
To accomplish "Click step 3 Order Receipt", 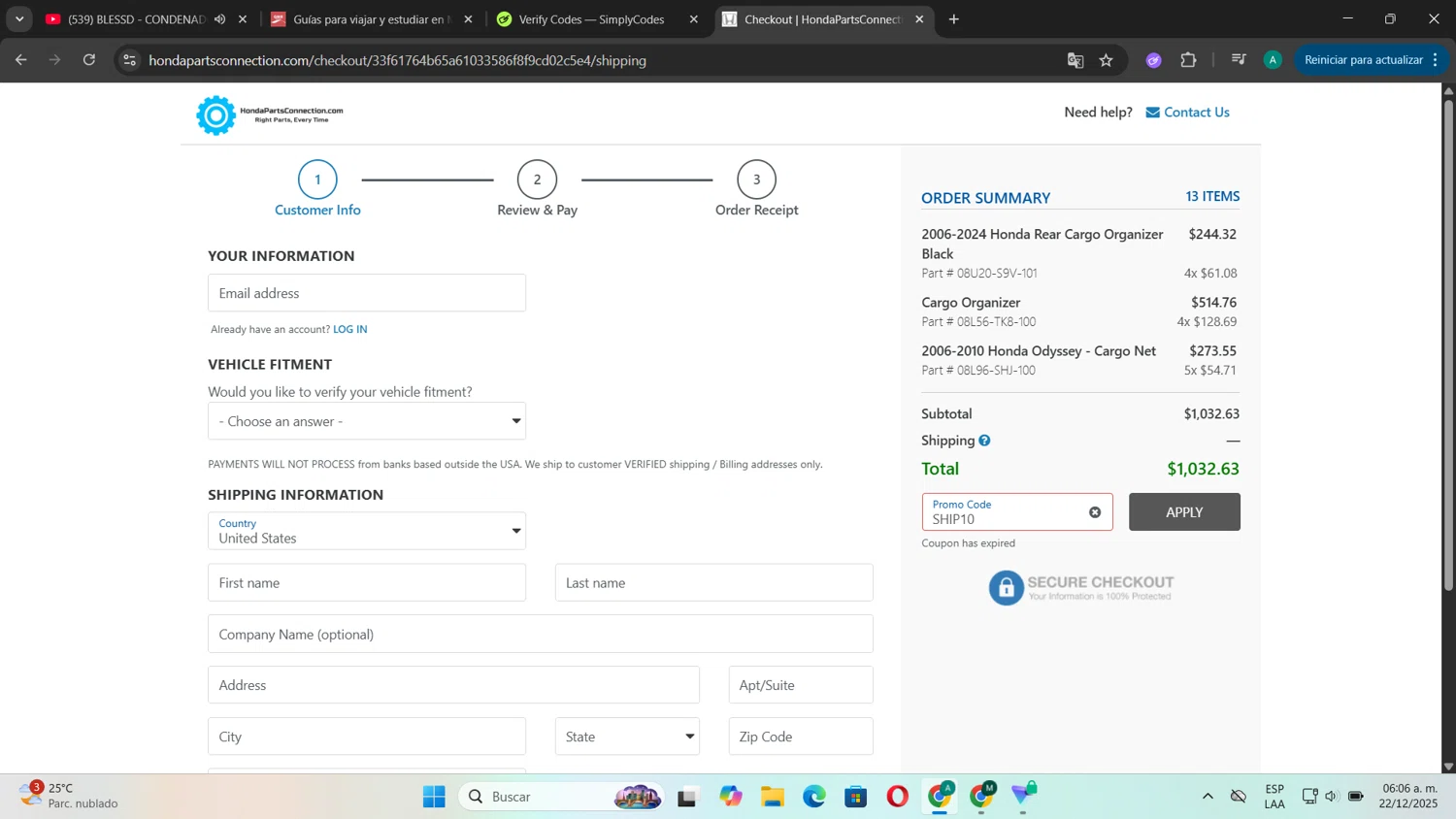I will (756, 189).
